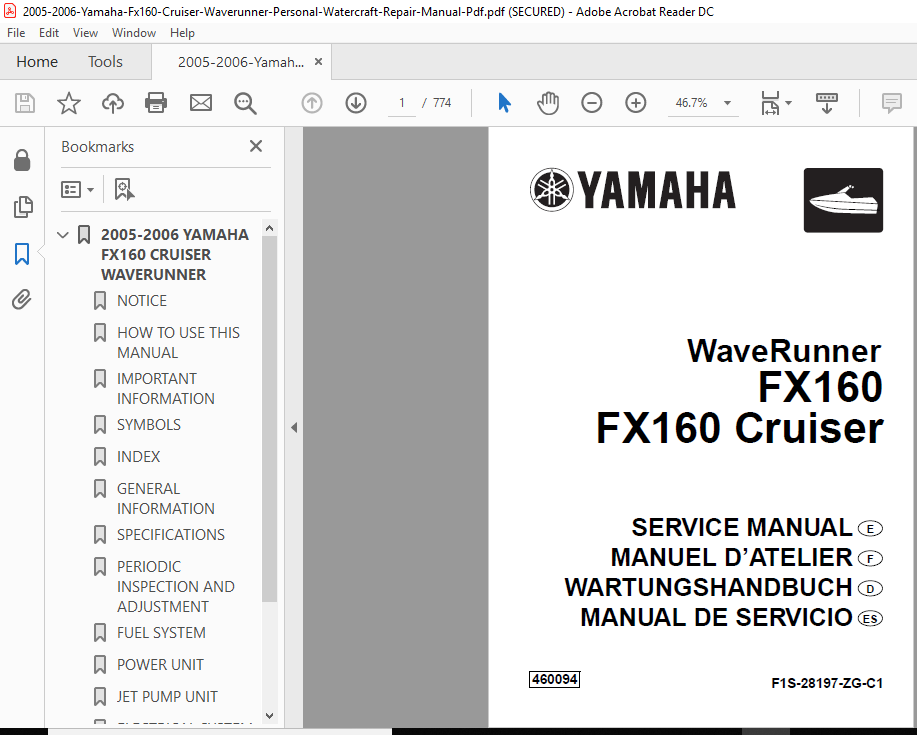The height and width of the screenshot is (735, 917).
Task: Click the Adobe PDF icon in title bar
Action: (9, 11)
